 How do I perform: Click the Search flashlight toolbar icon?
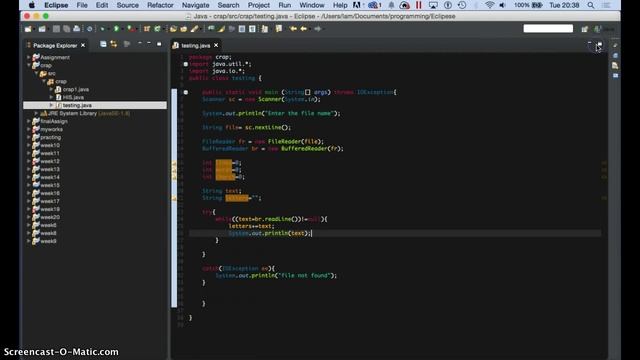194,29
